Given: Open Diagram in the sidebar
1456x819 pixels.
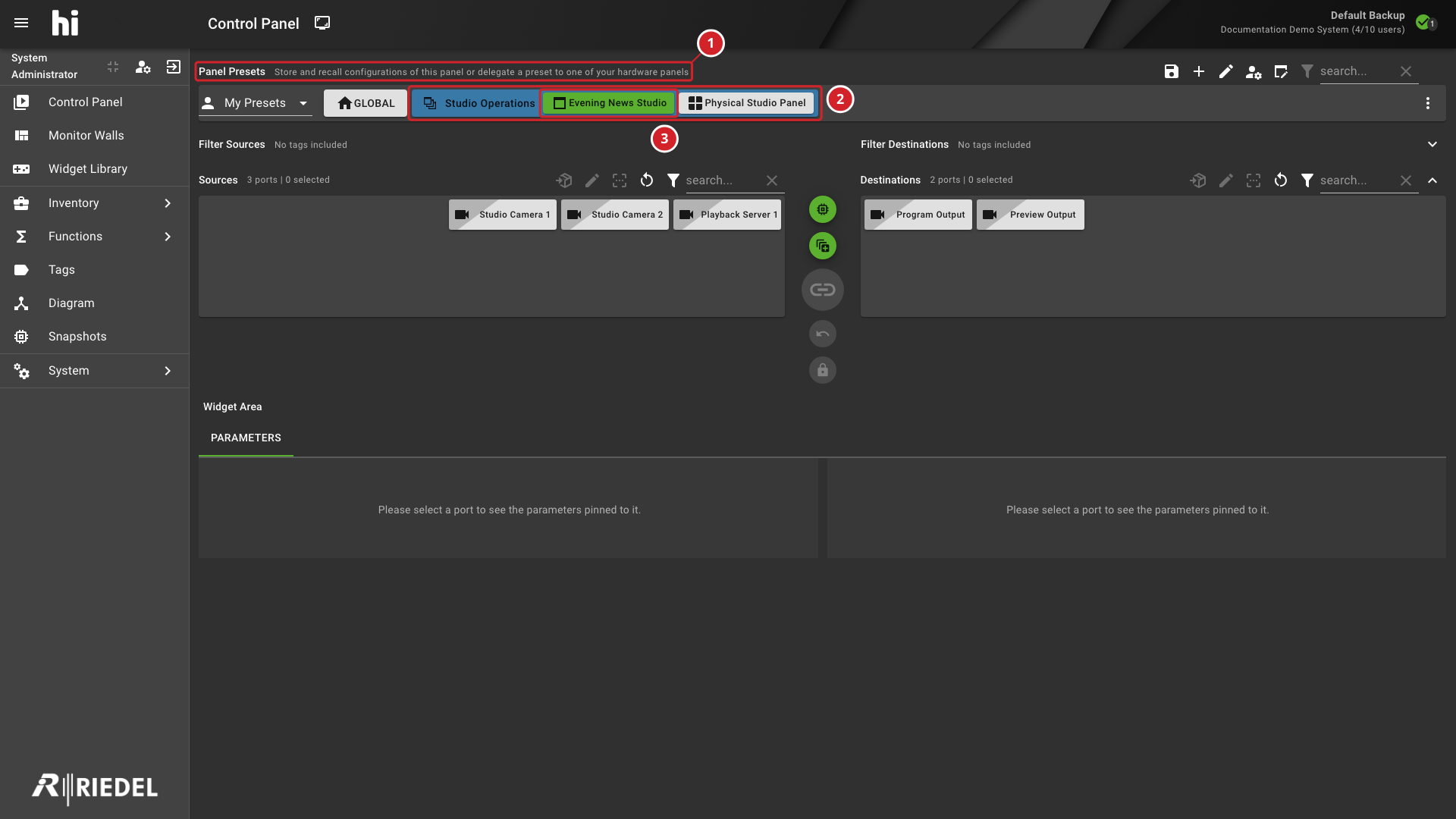Looking at the screenshot, I should (x=95, y=303).
